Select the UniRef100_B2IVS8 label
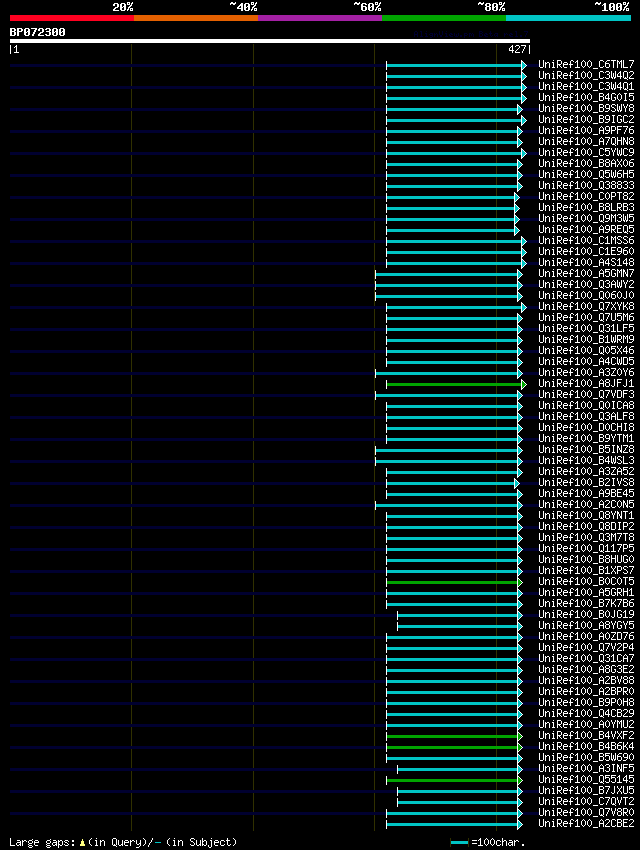The image size is (640, 850). [x=586, y=482]
